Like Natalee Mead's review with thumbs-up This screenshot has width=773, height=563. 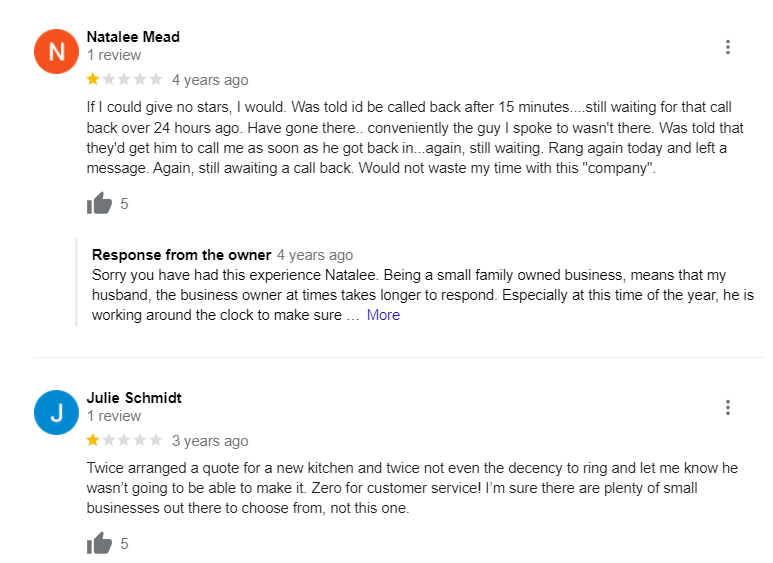coord(99,204)
